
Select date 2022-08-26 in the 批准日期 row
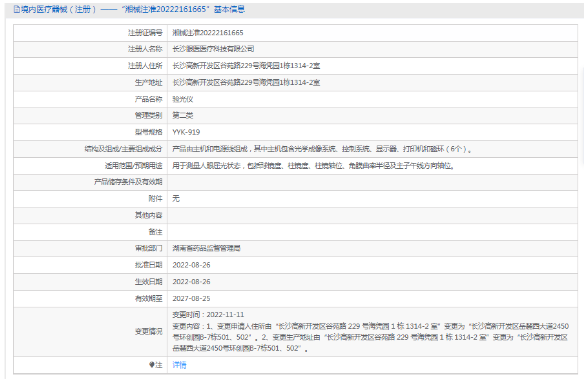coord(191,265)
